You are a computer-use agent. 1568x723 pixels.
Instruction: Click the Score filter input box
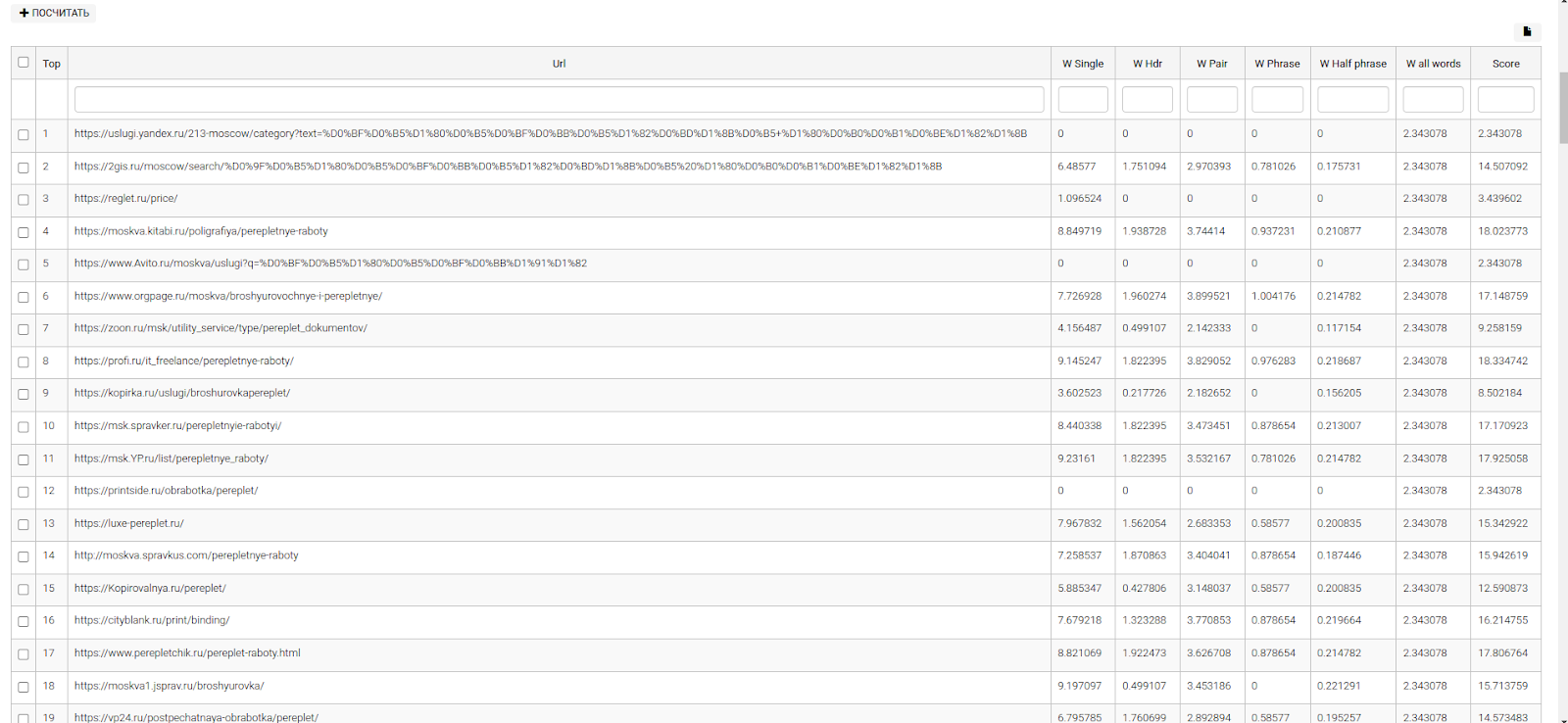tap(1505, 99)
